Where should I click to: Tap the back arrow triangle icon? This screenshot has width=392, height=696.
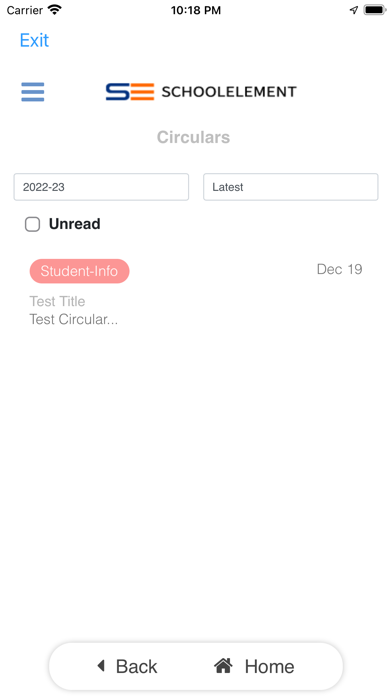(x=101, y=665)
